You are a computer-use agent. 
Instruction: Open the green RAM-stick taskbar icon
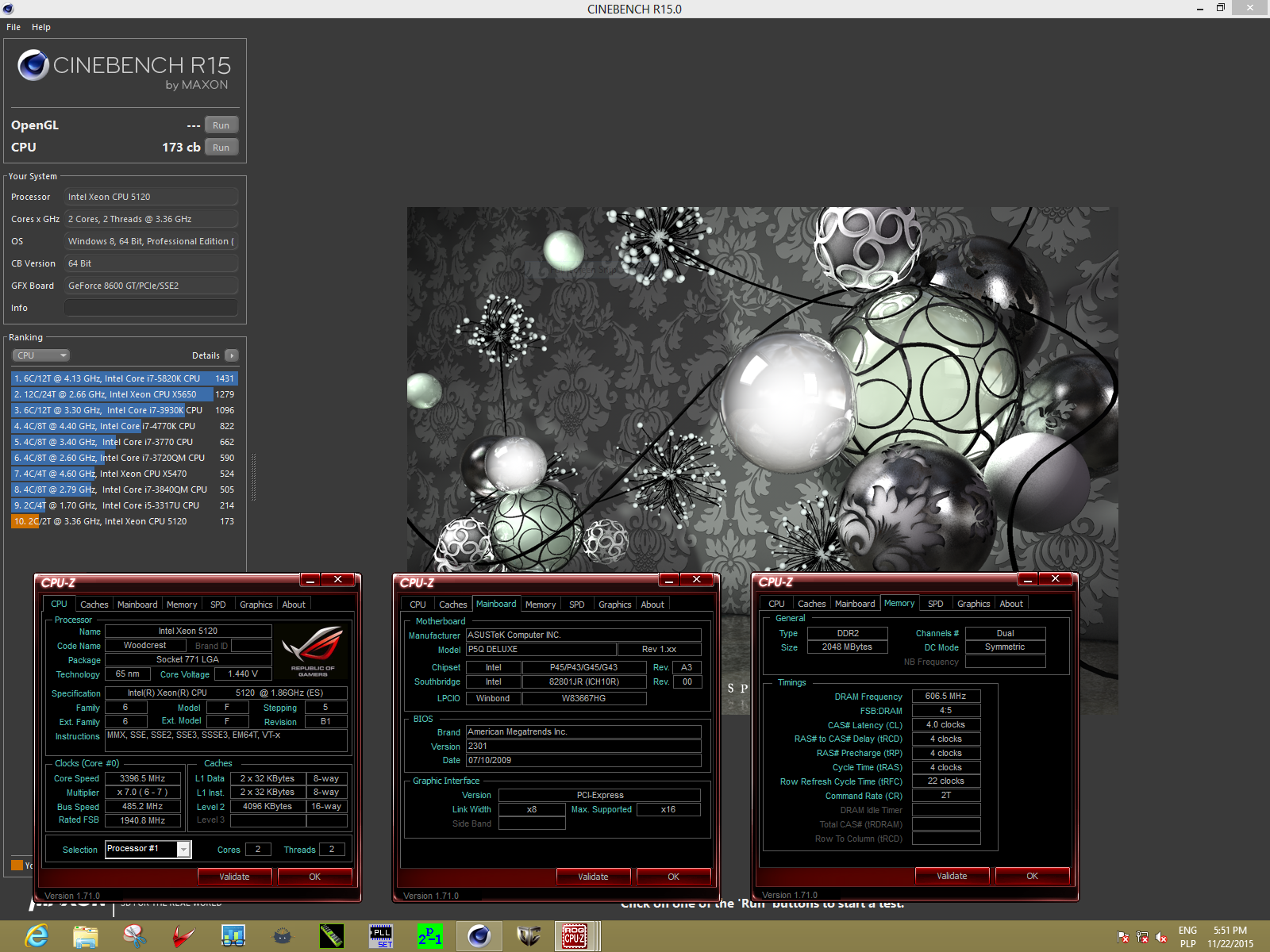(332, 936)
